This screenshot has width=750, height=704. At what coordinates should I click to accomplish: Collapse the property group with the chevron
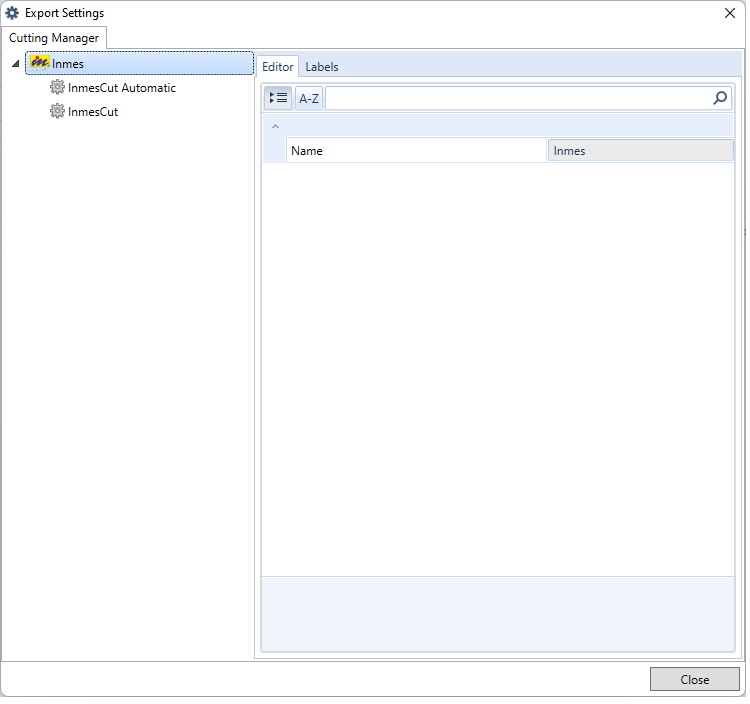click(276, 127)
